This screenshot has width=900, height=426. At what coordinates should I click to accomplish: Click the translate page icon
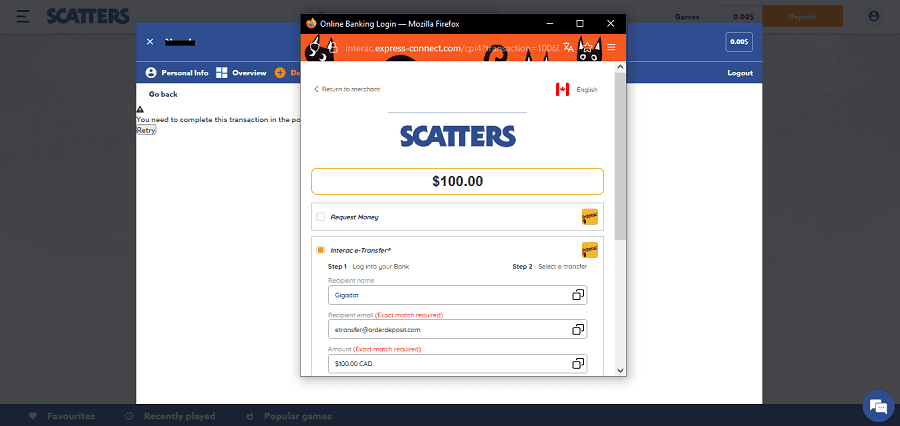[x=568, y=48]
